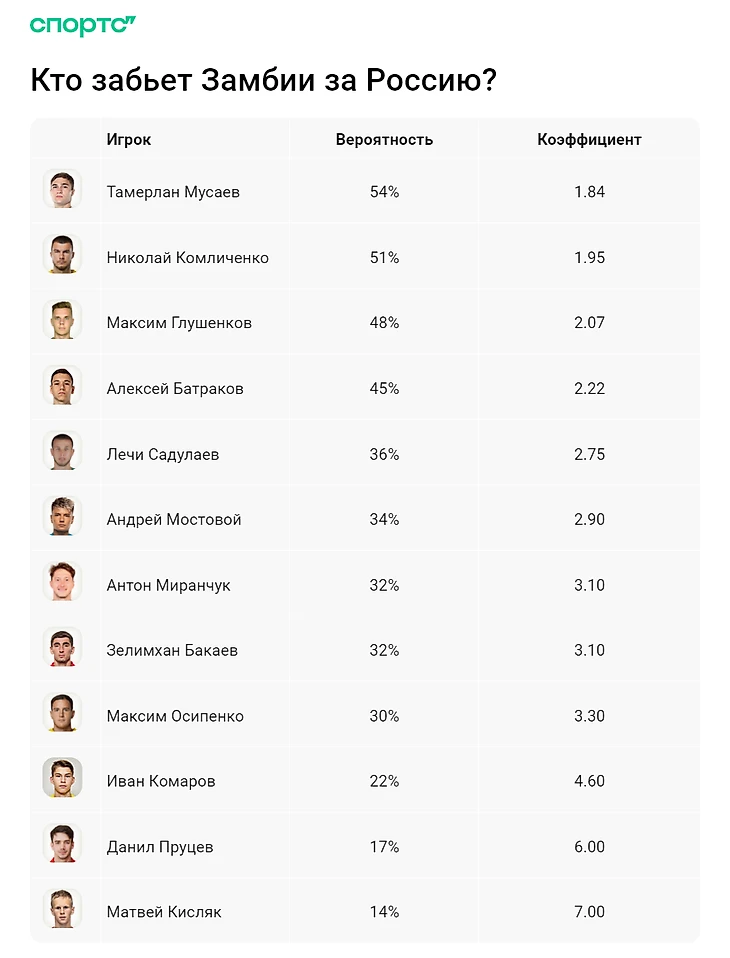Screen dimensions: 730x958
Task: Select Антон Миранчук's avatar
Action: tap(62, 582)
